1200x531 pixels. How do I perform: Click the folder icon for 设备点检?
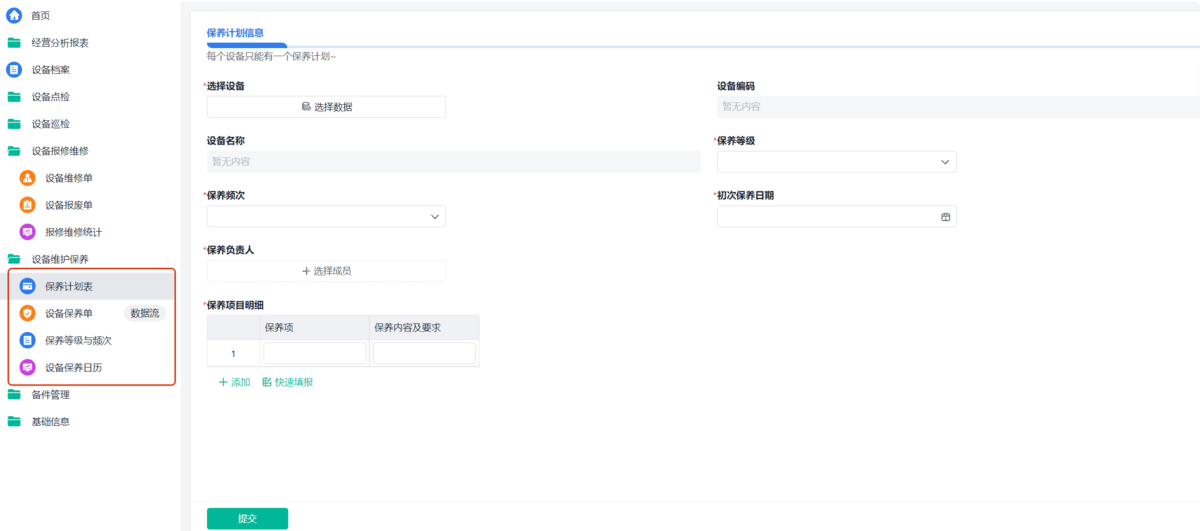click(x=14, y=97)
